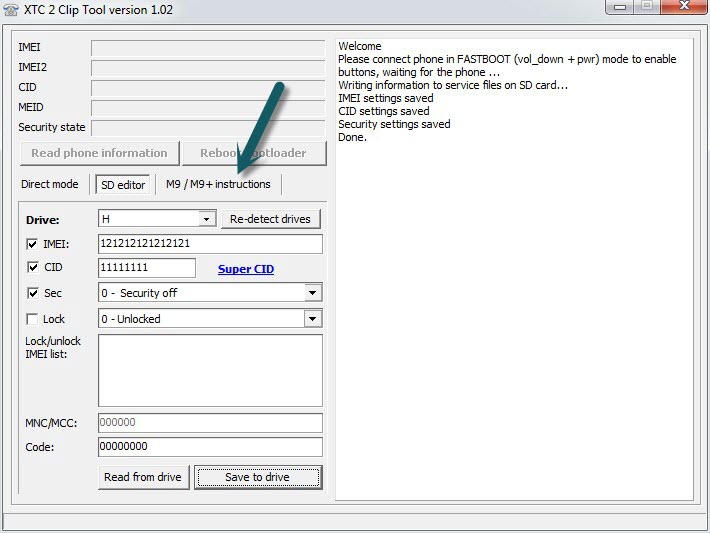Click the MNC/MCC field showing 000000

(x=210, y=423)
